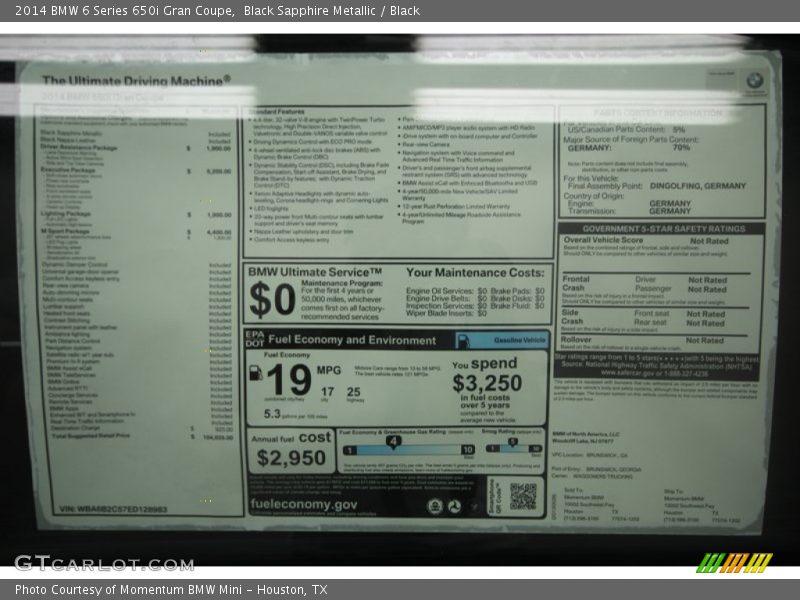The height and width of the screenshot is (600, 800).
Task: Click 'Your Maintenance Costs:' heading
Action: [475, 272]
